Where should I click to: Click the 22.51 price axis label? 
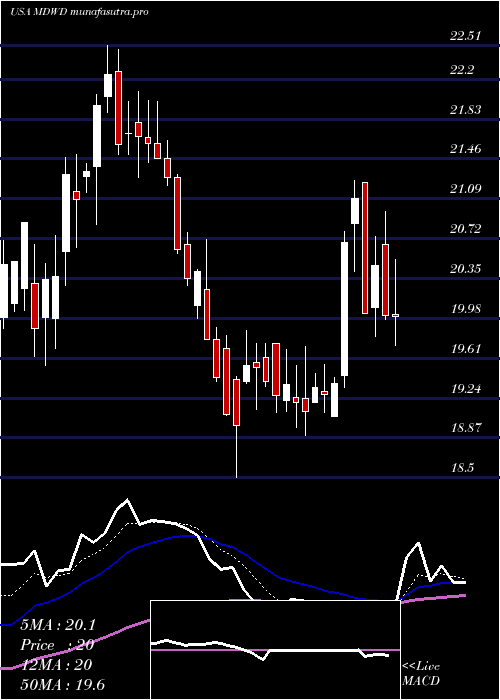coord(465,36)
